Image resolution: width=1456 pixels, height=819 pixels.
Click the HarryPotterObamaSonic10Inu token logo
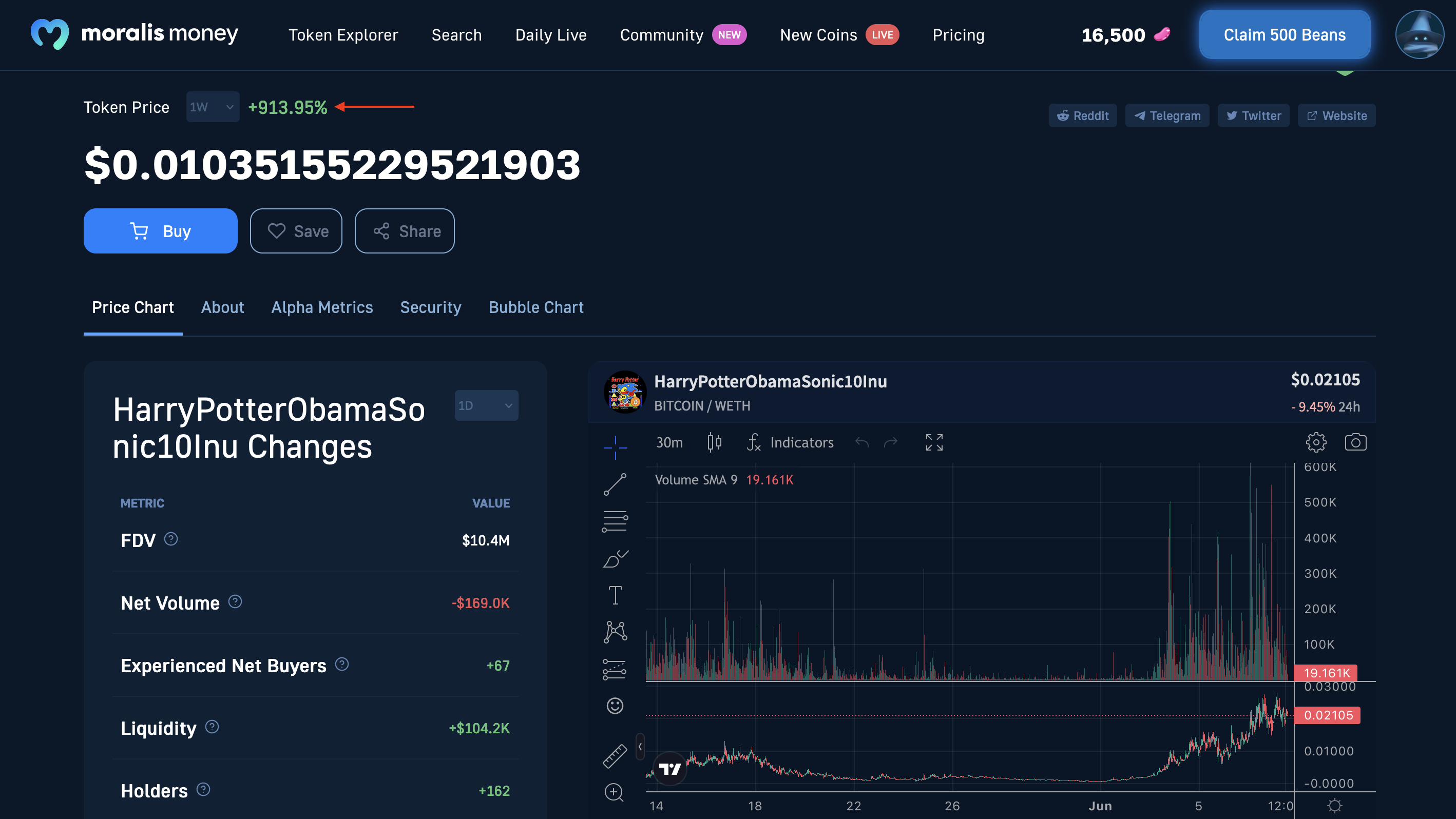tap(625, 393)
